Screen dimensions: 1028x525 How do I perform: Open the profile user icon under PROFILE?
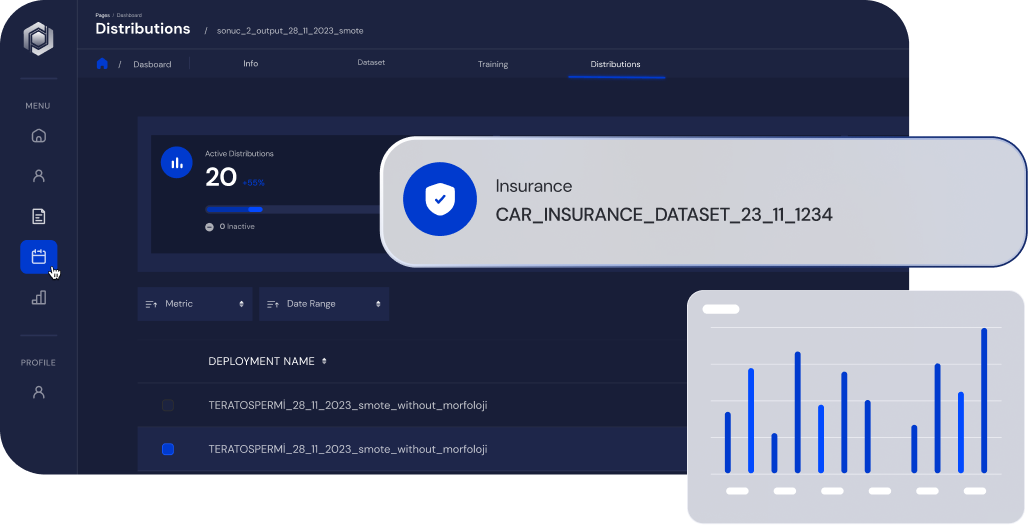pos(39,392)
